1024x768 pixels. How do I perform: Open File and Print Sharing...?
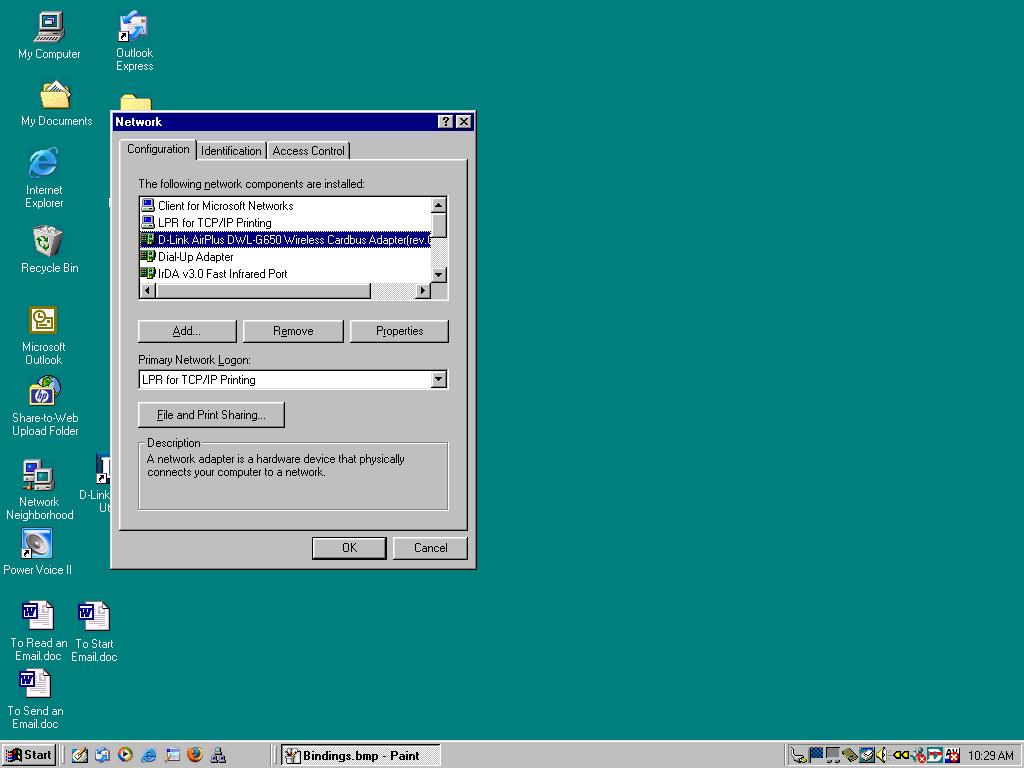pyautogui.click(x=212, y=415)
